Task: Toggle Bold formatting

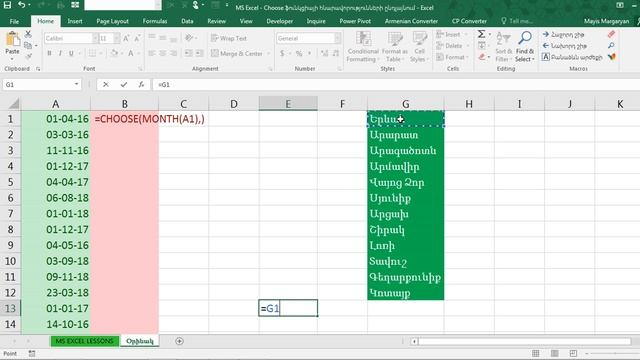Action: tap(49, 53)
